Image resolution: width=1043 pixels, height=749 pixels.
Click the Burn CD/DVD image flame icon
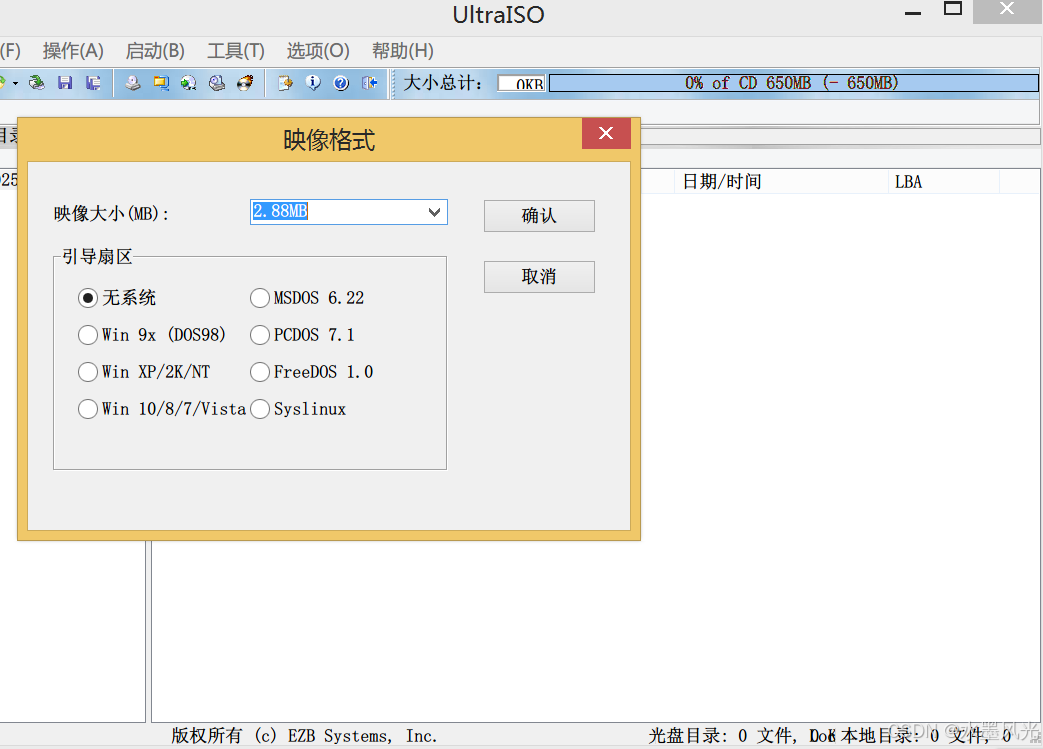pyautogui.click(x=245, y=82)
